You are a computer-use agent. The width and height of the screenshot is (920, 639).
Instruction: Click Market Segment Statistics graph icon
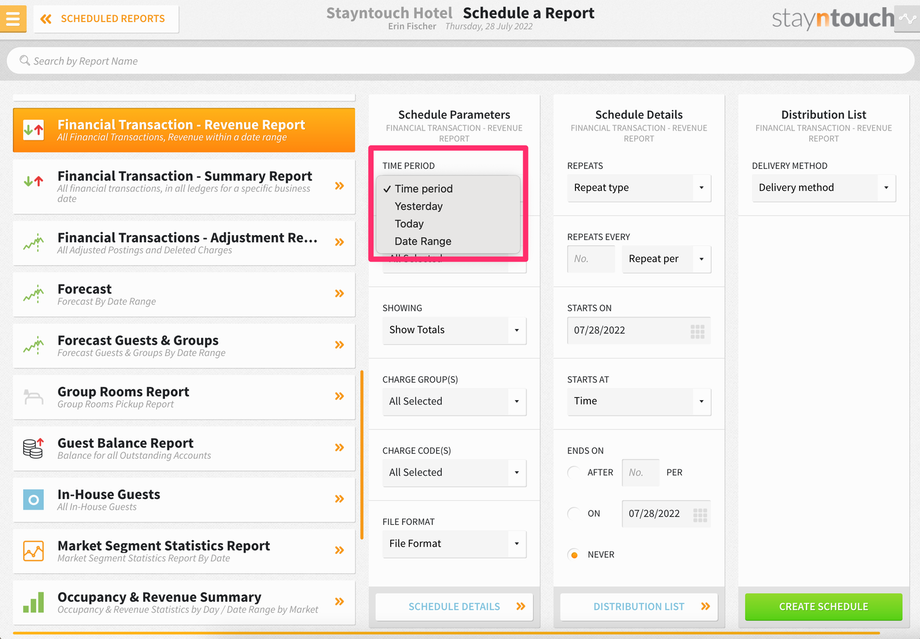tap(33, 551)
